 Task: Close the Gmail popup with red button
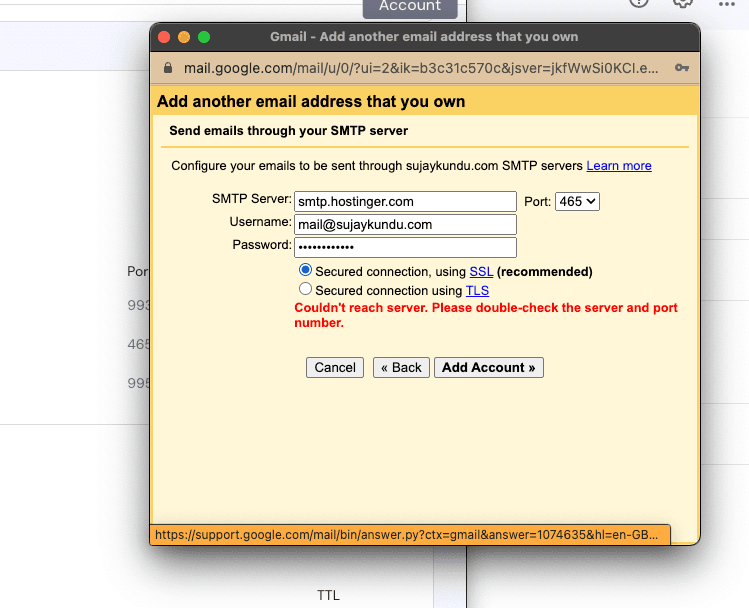[164, 37]
